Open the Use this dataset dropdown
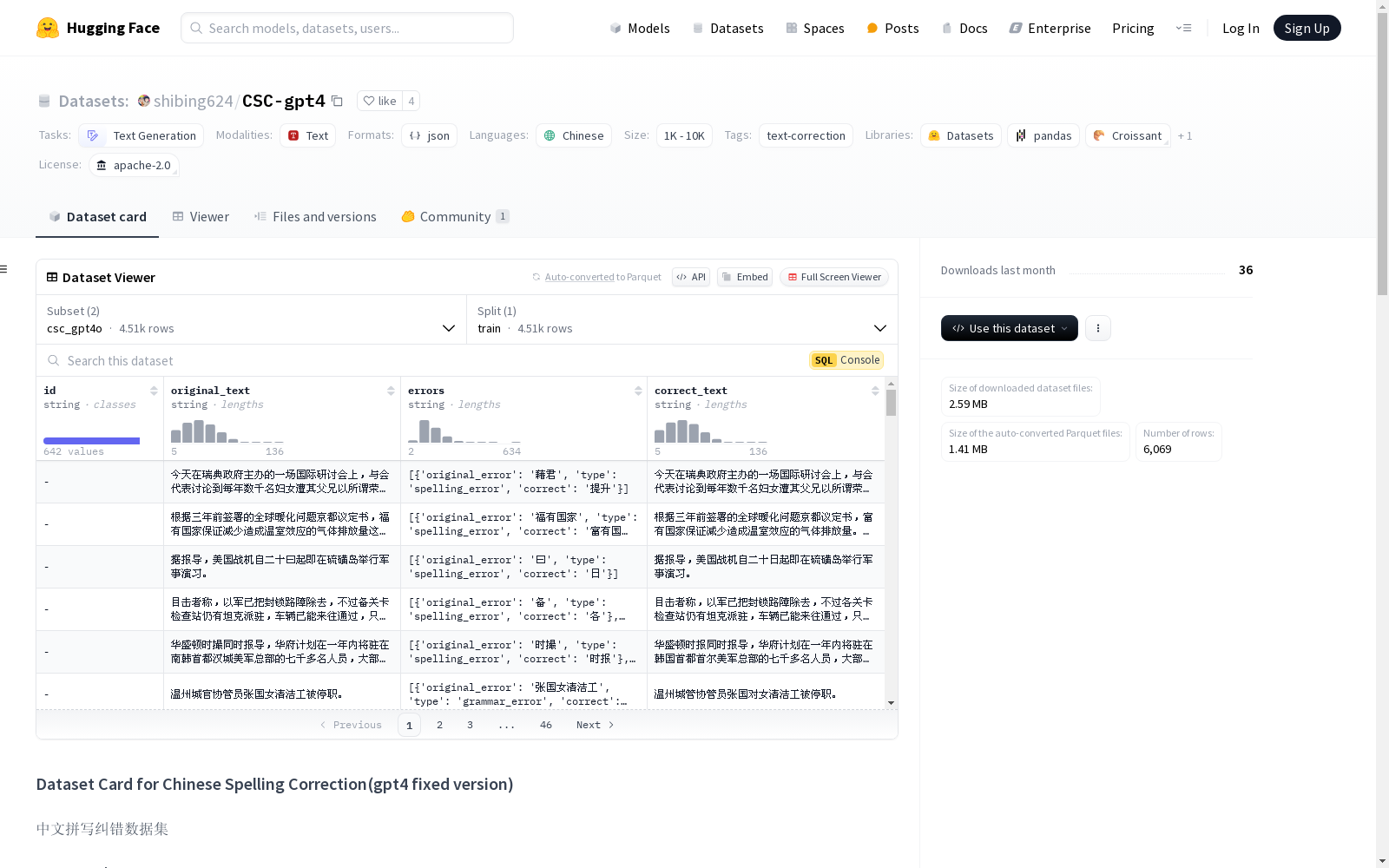The height and width of the screenshot is (868, 1389). tap(1010, 328)
